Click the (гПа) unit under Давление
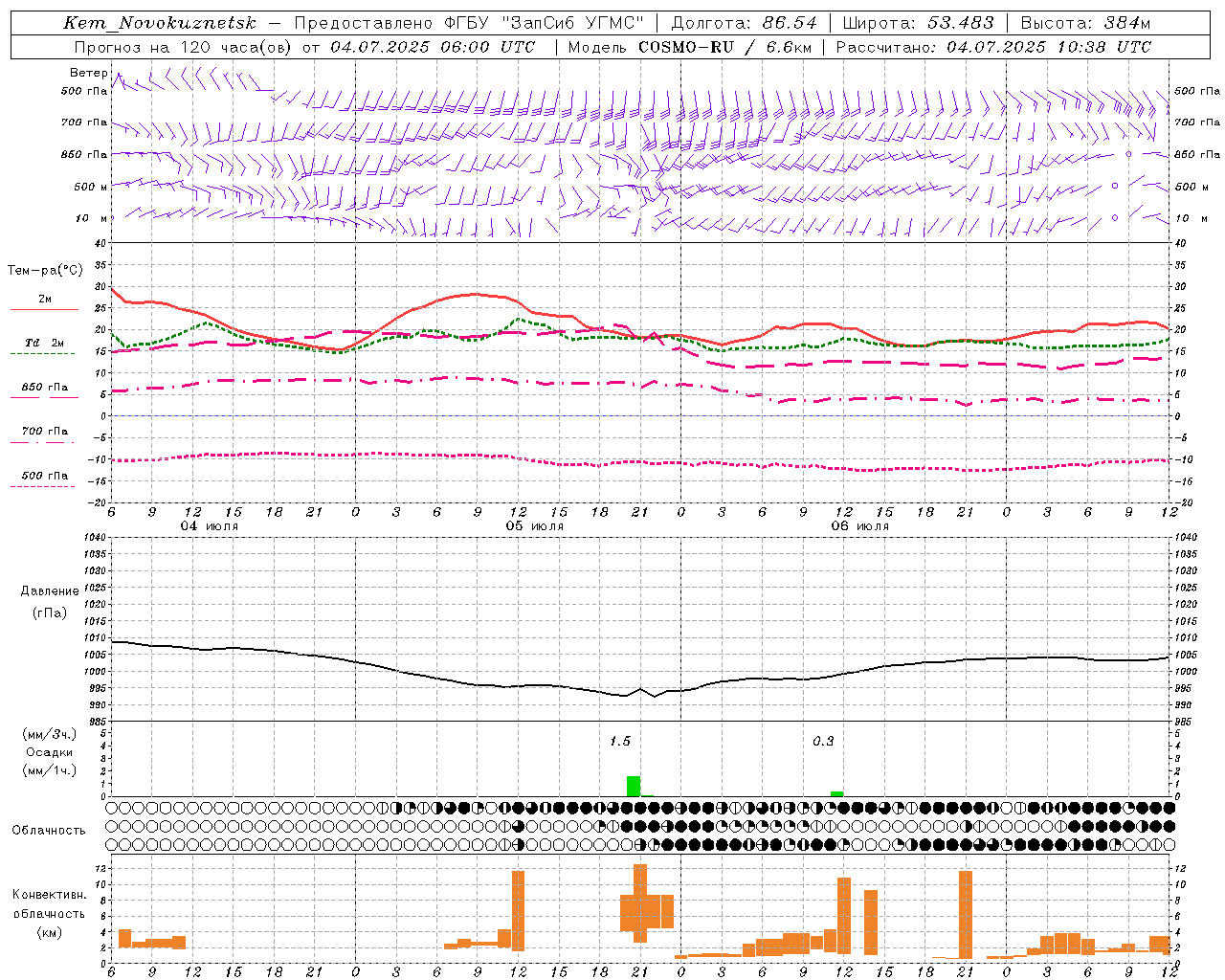Screen dimensions: 1225x980 50,612
